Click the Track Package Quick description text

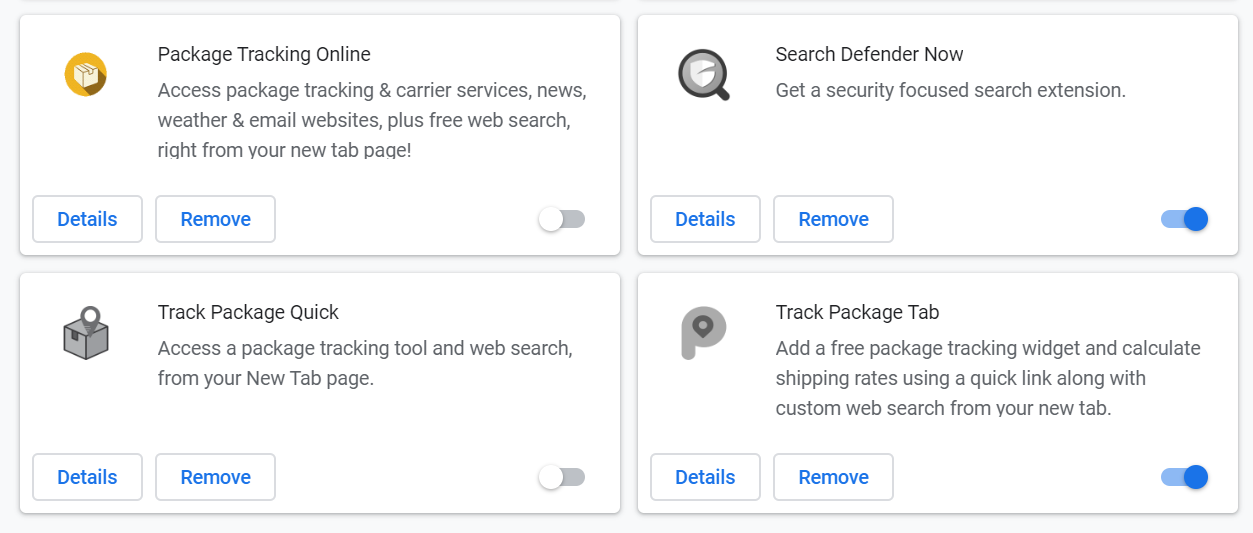click(365, 364)
